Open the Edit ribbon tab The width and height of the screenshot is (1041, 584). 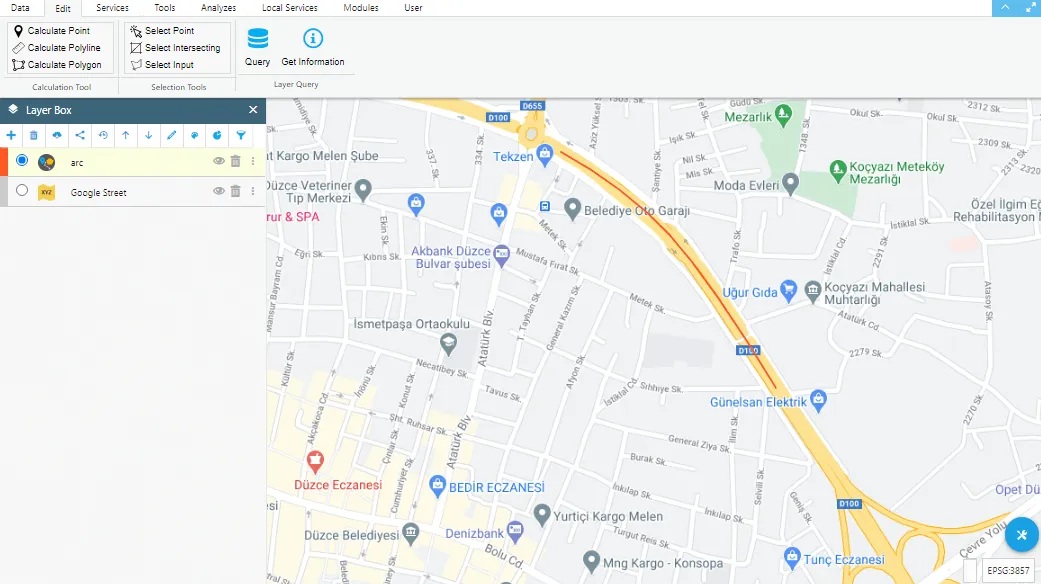pyautogui.click(x=63, y=9)
